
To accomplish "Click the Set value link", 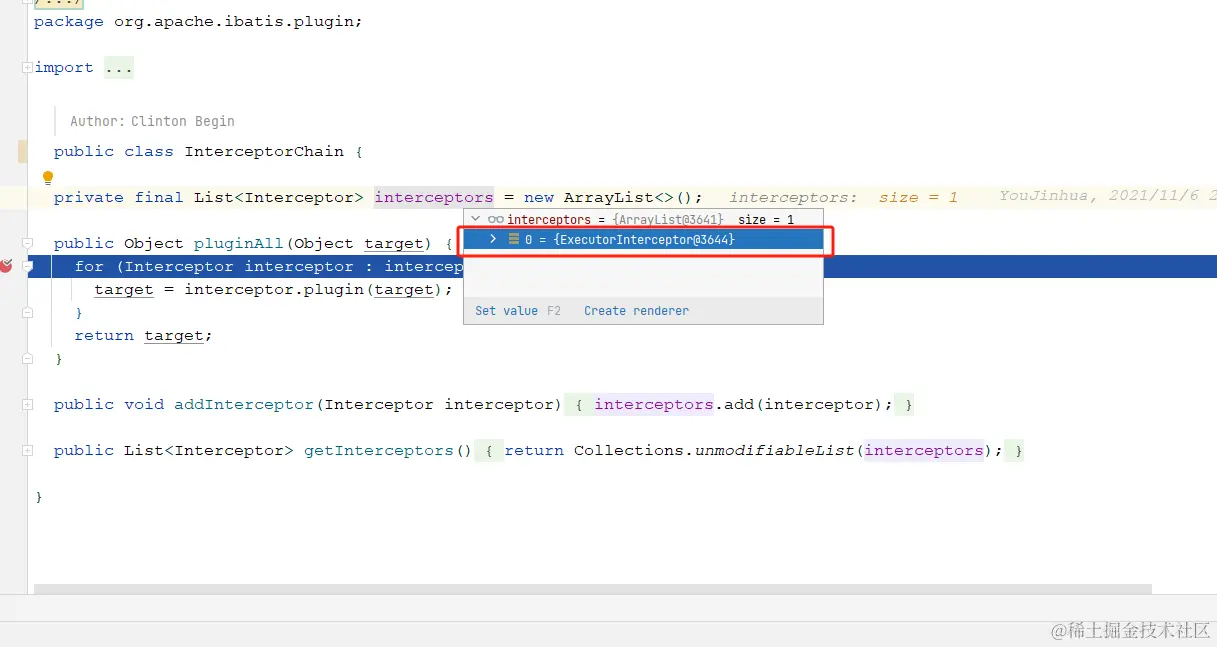I will point(506,311).
